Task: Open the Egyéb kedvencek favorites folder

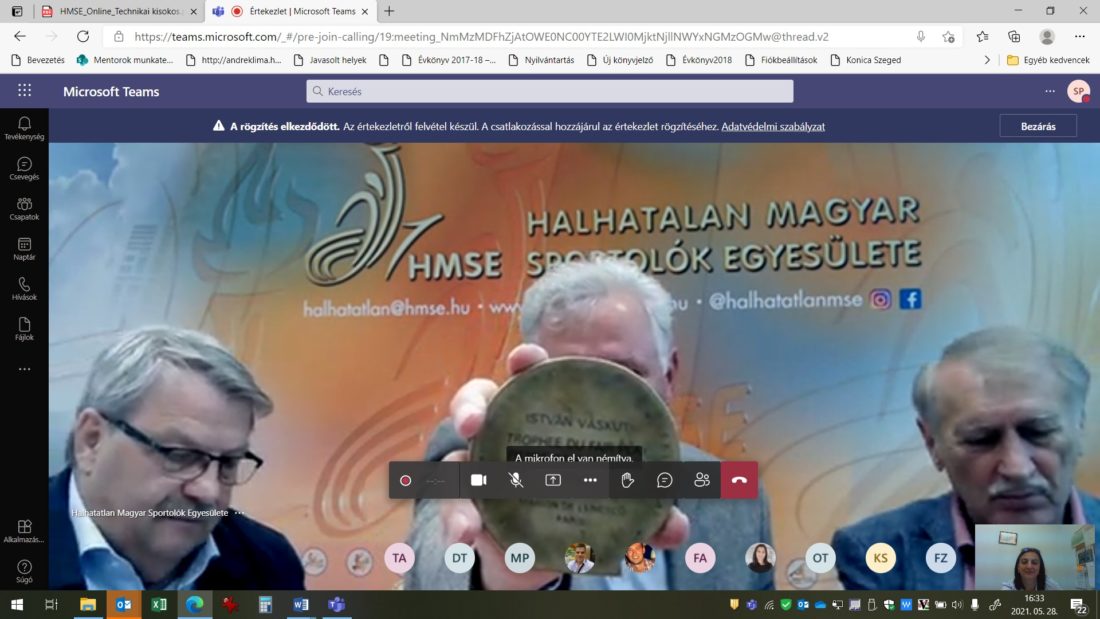Action: pos(1048,60)
